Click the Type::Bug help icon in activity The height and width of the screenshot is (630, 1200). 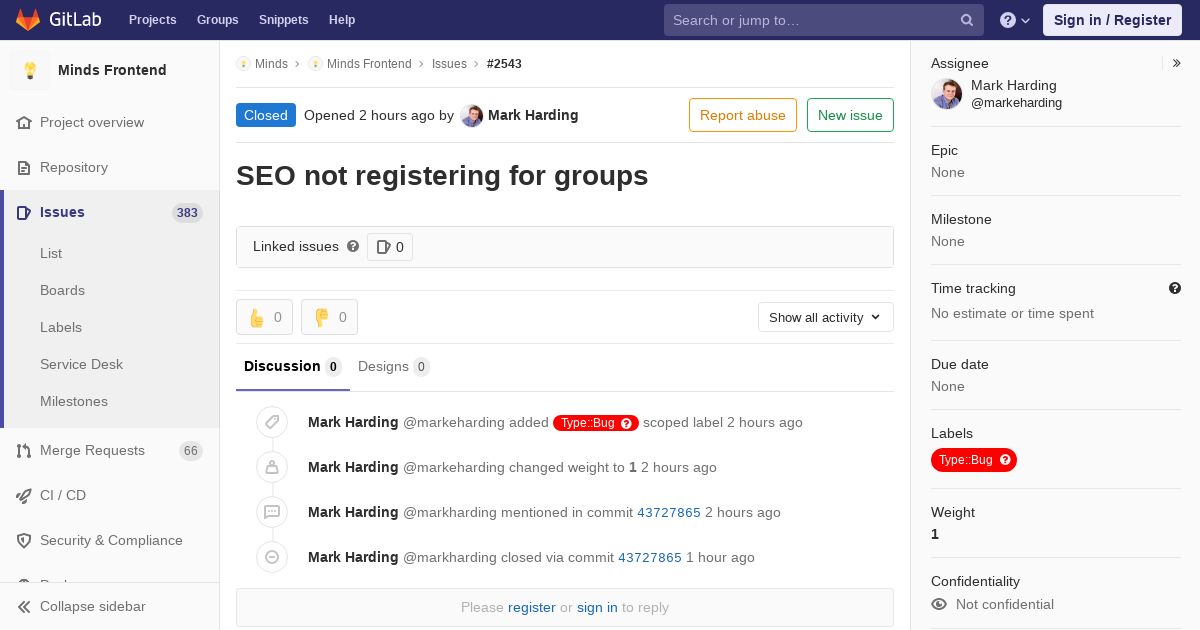627,423
